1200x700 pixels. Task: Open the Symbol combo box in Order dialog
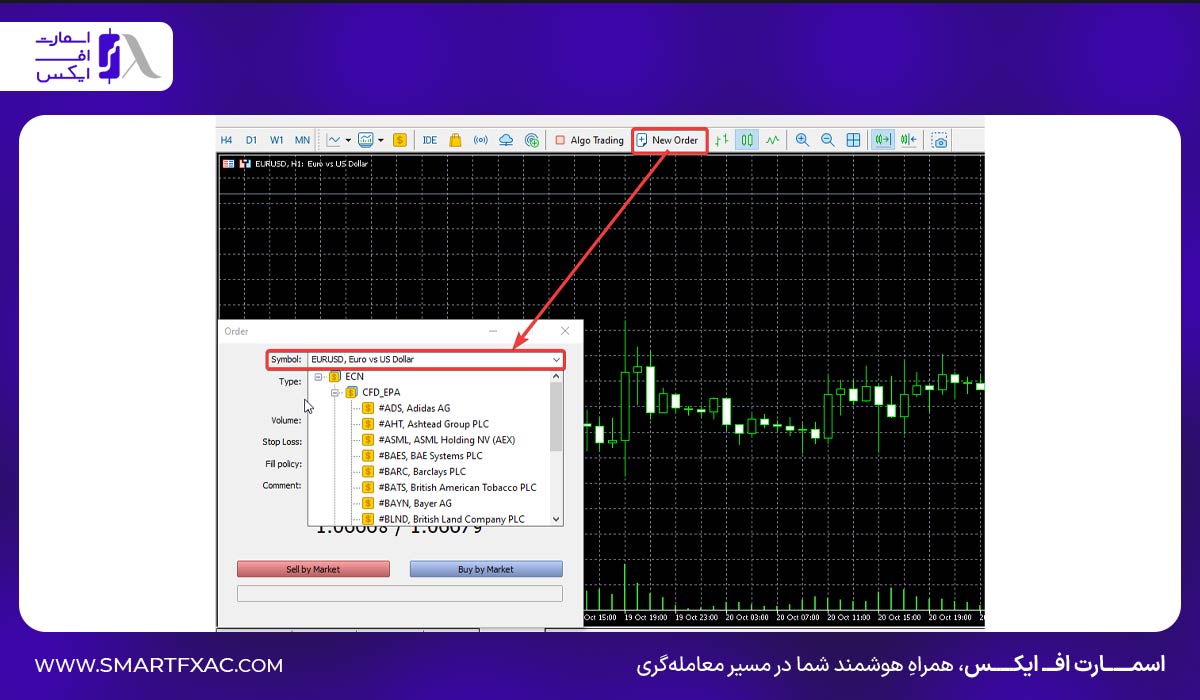tap(436, 359)
